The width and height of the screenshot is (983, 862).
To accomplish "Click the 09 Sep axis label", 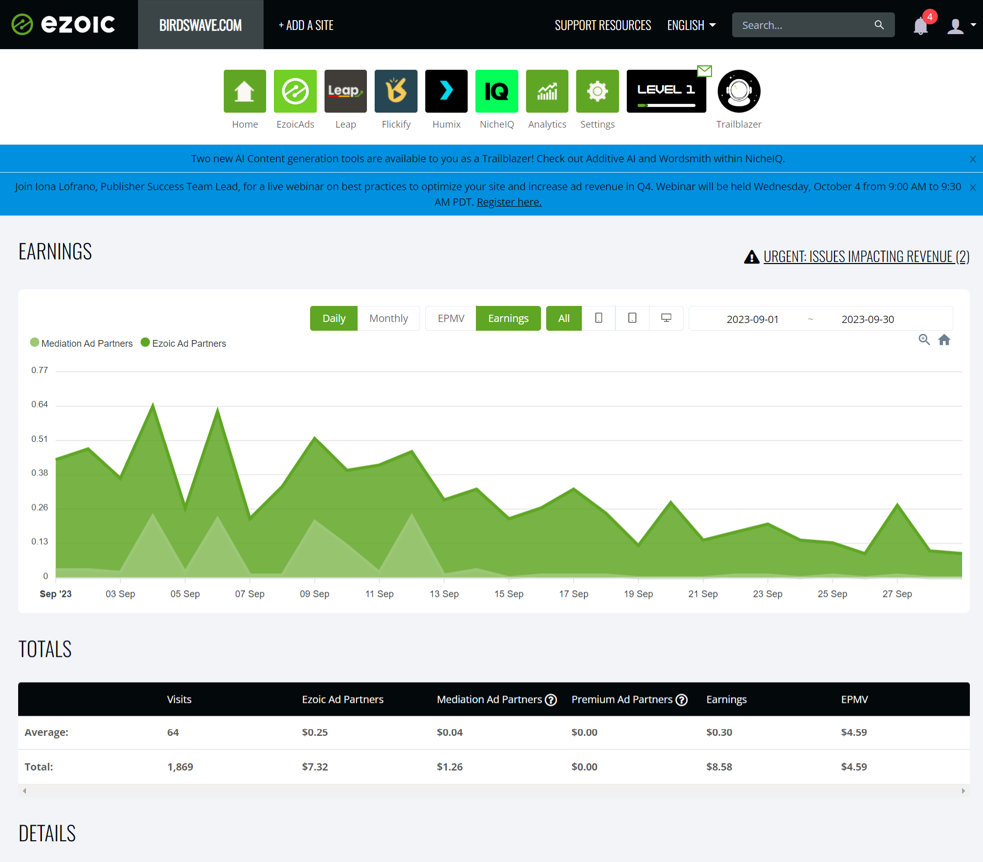I will click(x=314, y=594).
